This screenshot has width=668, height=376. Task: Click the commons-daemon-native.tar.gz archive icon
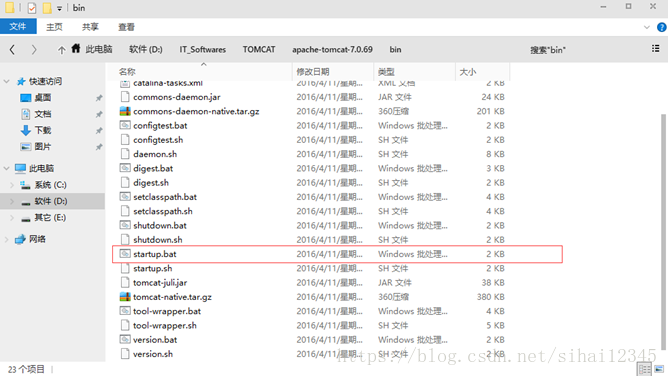coord(125,111)
